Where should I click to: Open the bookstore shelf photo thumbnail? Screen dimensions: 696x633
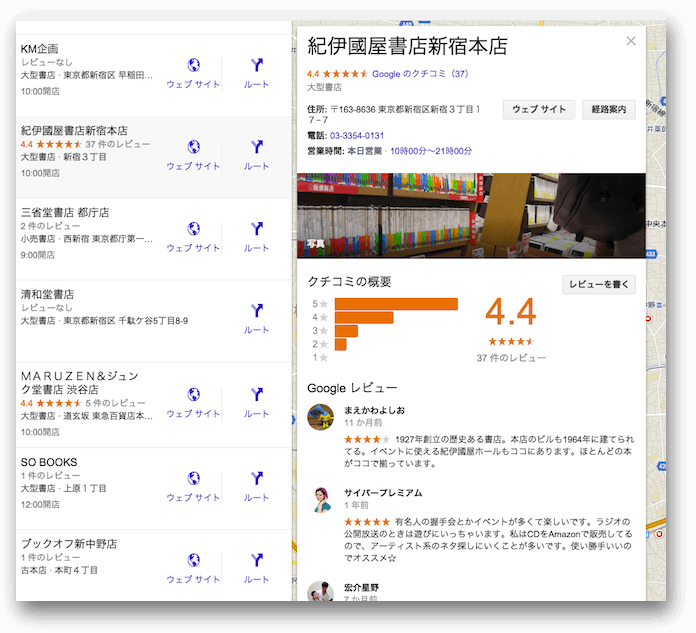pyautogui.click(x=471, y=215)
